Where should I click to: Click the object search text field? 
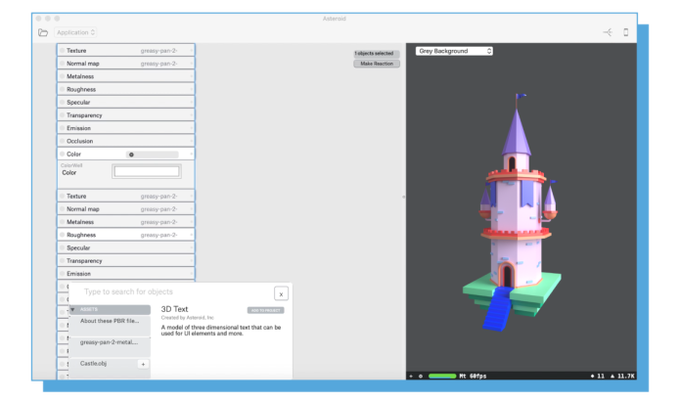click(x=170, y=292)
